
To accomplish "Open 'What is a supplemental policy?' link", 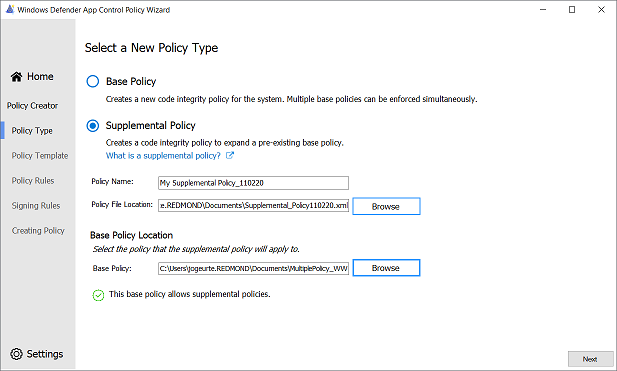I will coord(163,156).
